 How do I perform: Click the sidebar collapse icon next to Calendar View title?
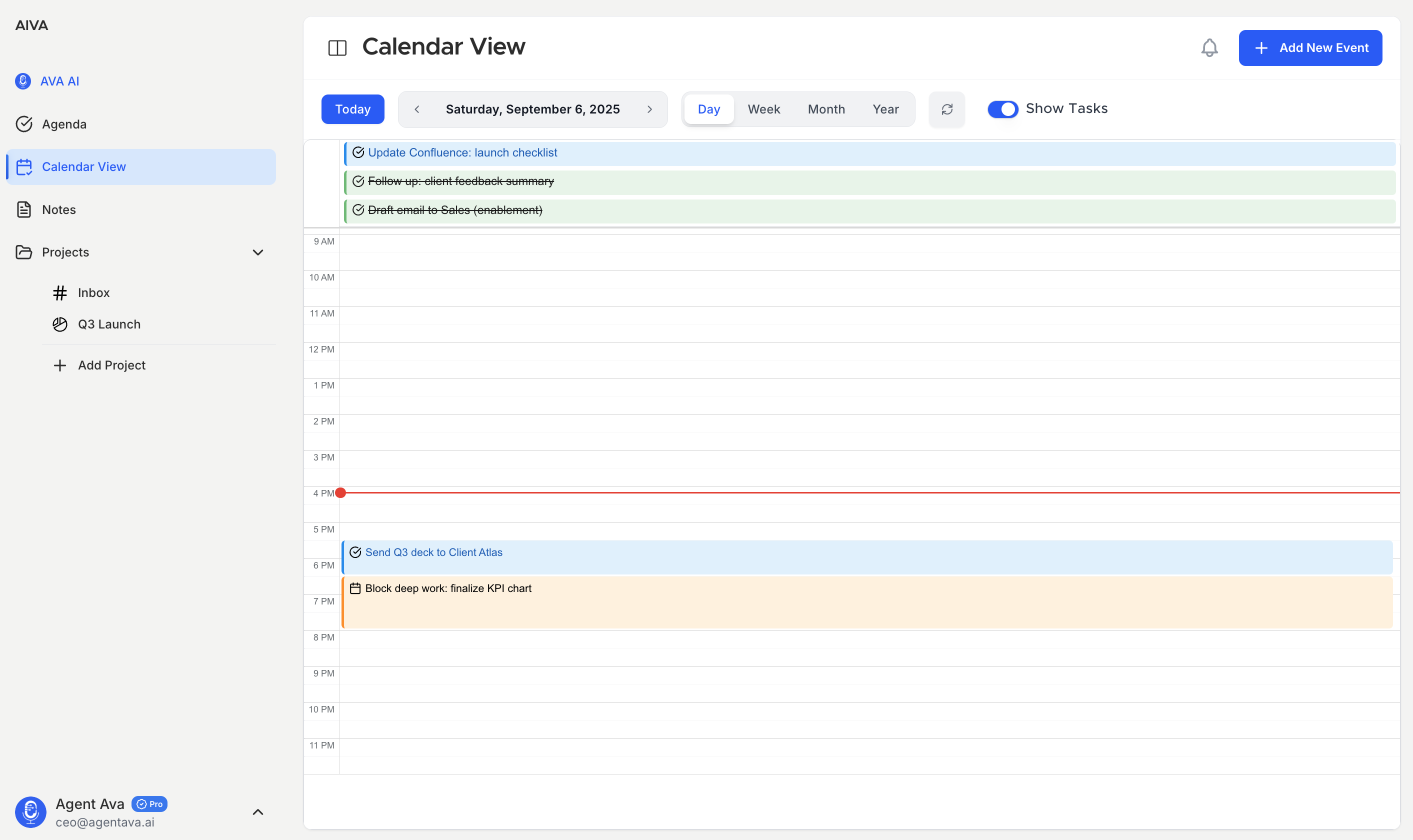click(x=338, y=47)
